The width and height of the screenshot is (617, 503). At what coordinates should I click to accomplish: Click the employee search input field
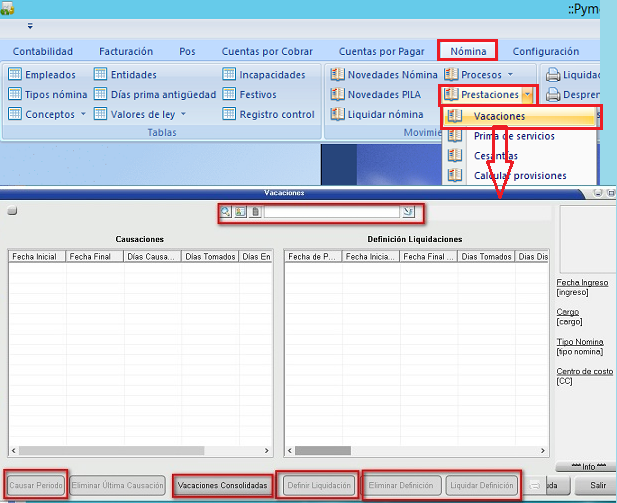click(x=331, y=212)
